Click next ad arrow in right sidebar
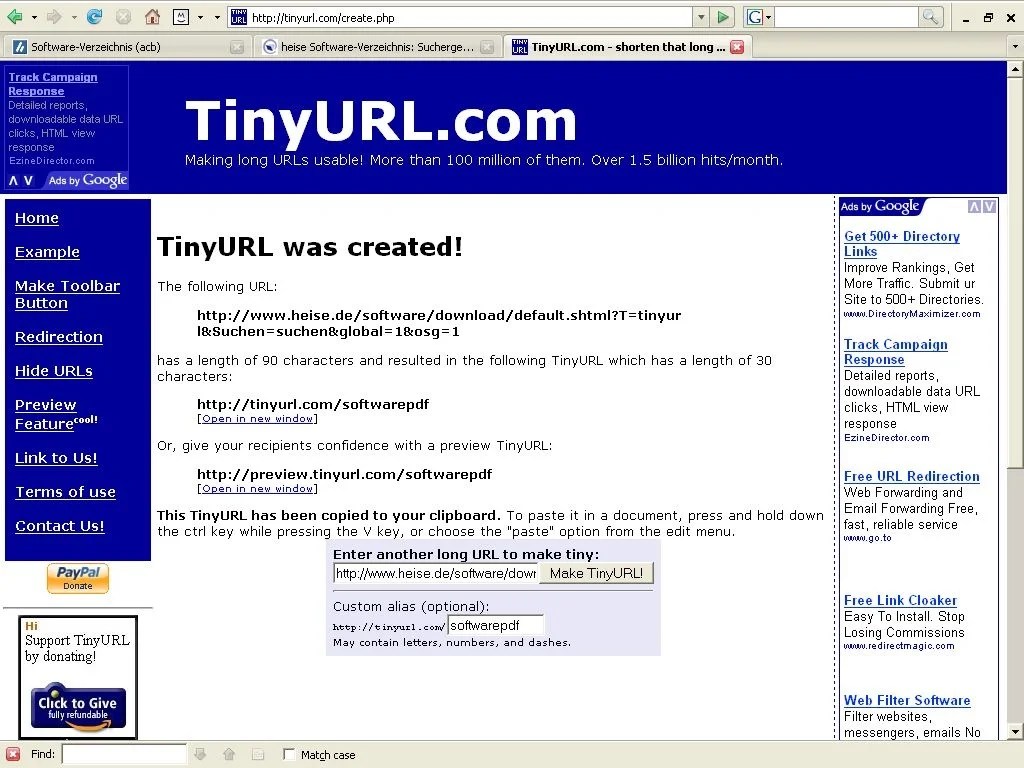The image size is (1024, 768). point(989,206)
